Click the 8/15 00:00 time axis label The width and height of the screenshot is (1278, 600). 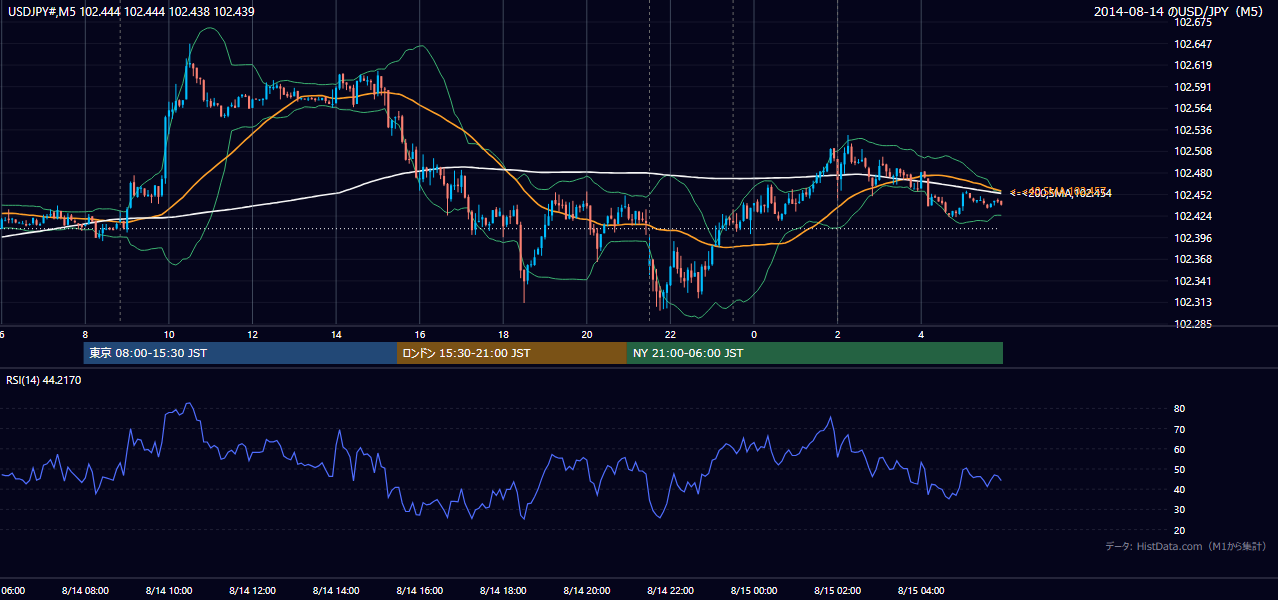(754, 590)
